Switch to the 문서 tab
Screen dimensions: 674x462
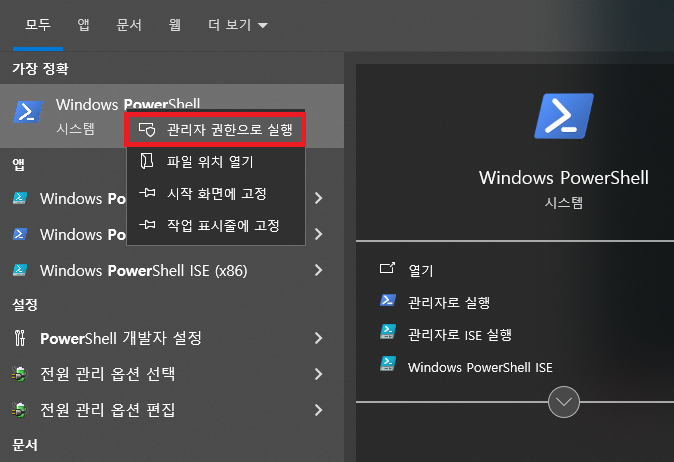[129, 25]
